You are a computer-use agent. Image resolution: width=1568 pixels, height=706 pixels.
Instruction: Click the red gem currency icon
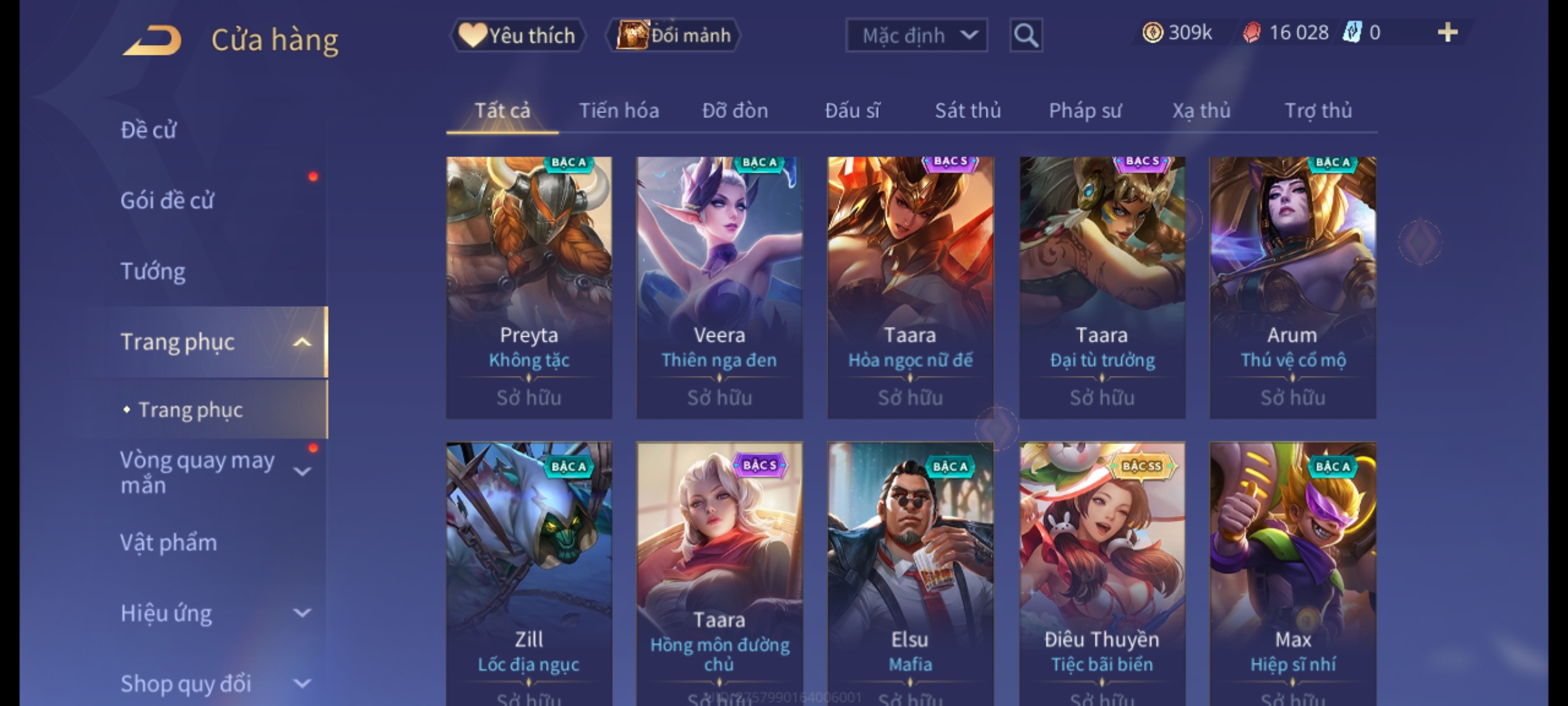[1252, 33]
